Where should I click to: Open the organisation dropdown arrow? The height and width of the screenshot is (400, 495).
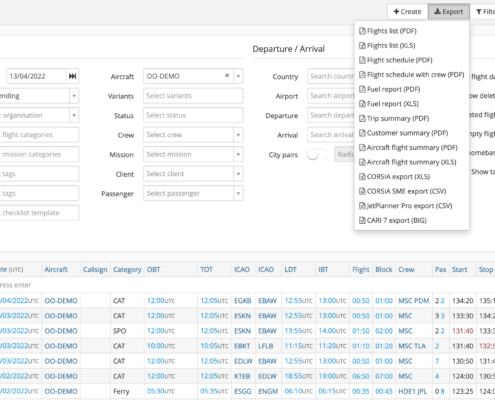pyautogui.click(x=74, y=115)
